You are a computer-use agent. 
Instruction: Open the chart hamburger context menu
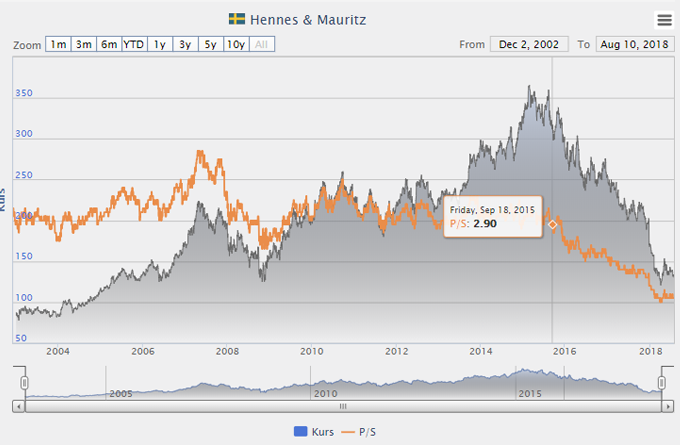point(664,20)
